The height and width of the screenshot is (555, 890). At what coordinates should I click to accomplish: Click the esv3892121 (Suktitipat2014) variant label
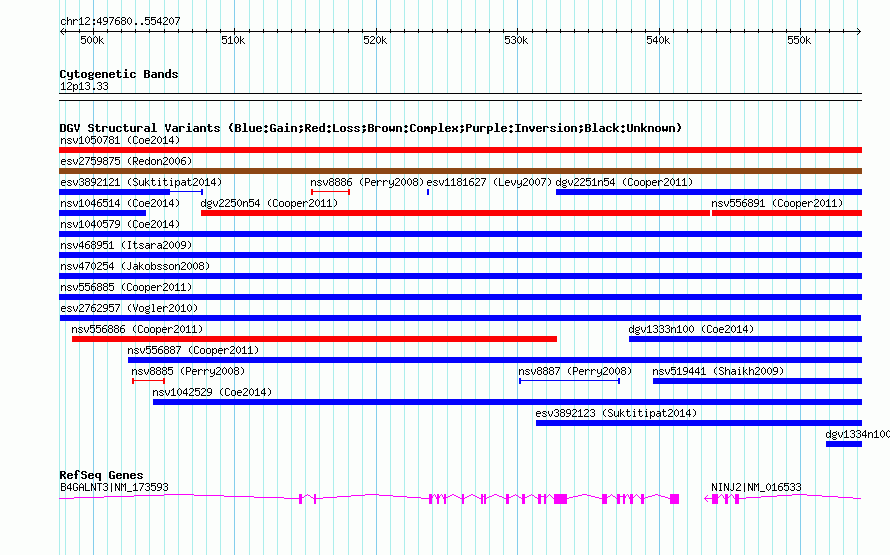click(x=141, y=182)
